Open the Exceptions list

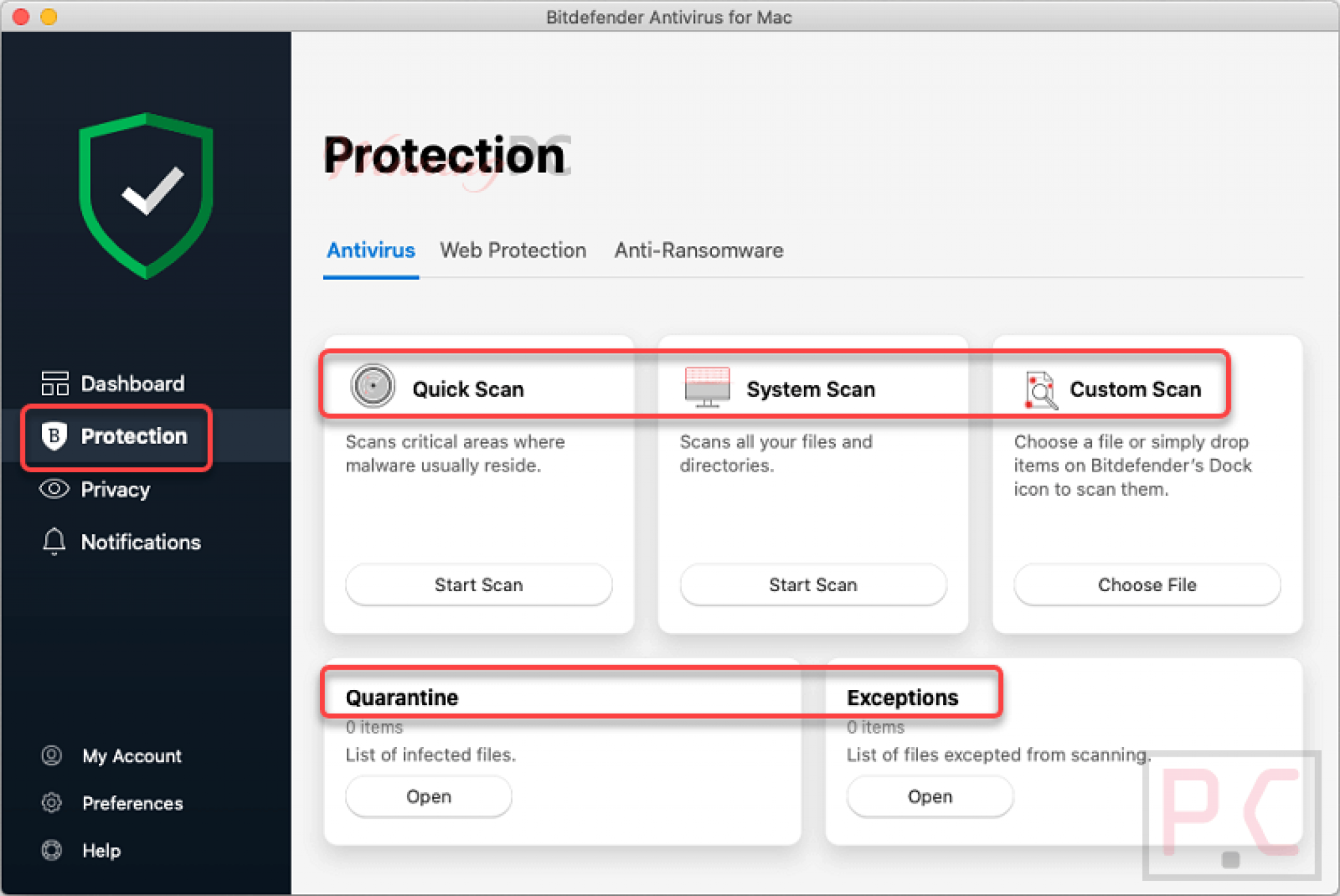pos(930,797)
